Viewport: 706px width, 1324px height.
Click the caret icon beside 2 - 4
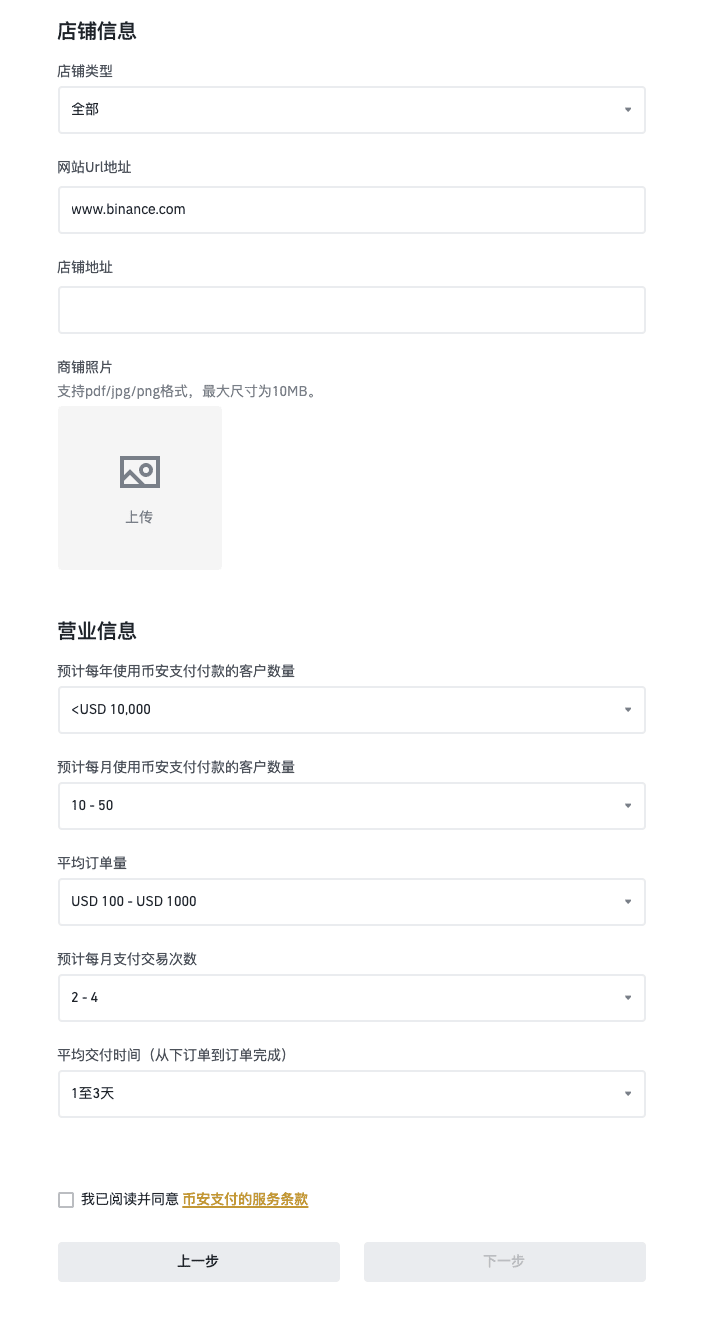coord(628,998)
